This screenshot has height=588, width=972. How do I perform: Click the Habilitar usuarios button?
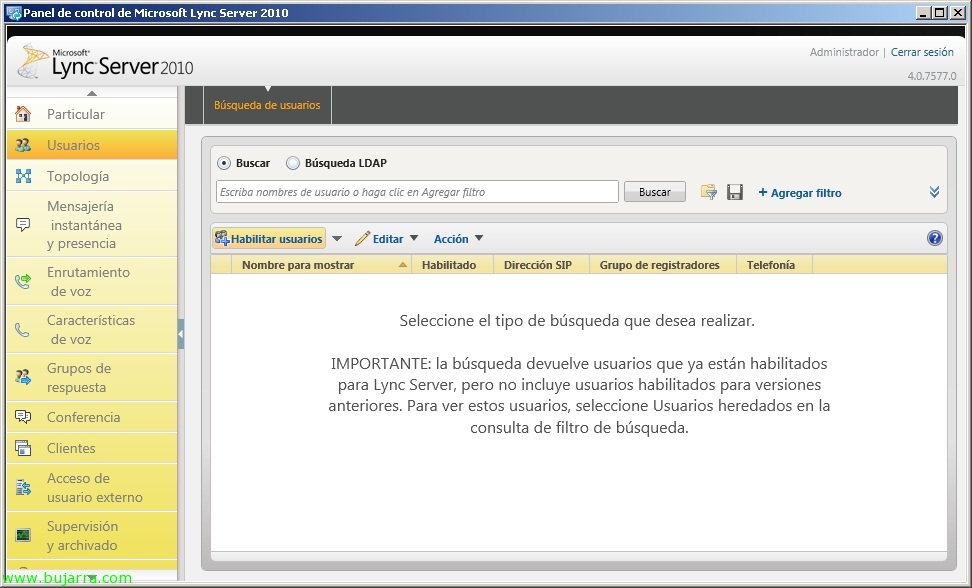[268, 239]
